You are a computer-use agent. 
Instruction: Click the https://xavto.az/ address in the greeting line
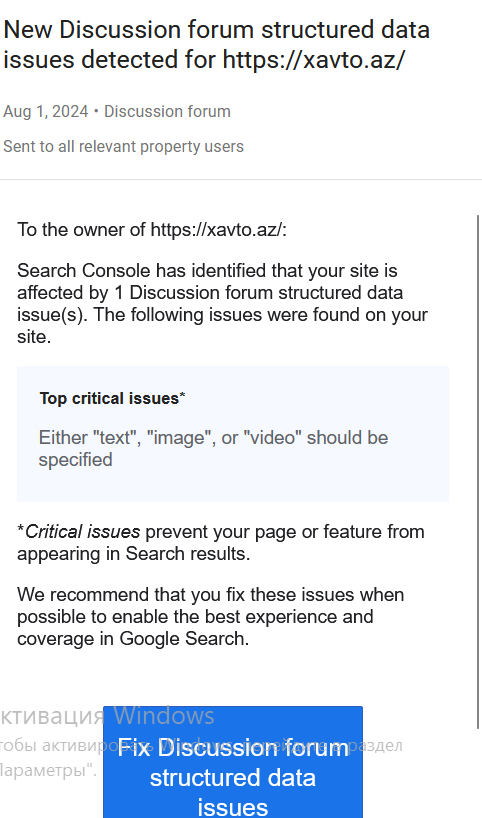point(216,230)
